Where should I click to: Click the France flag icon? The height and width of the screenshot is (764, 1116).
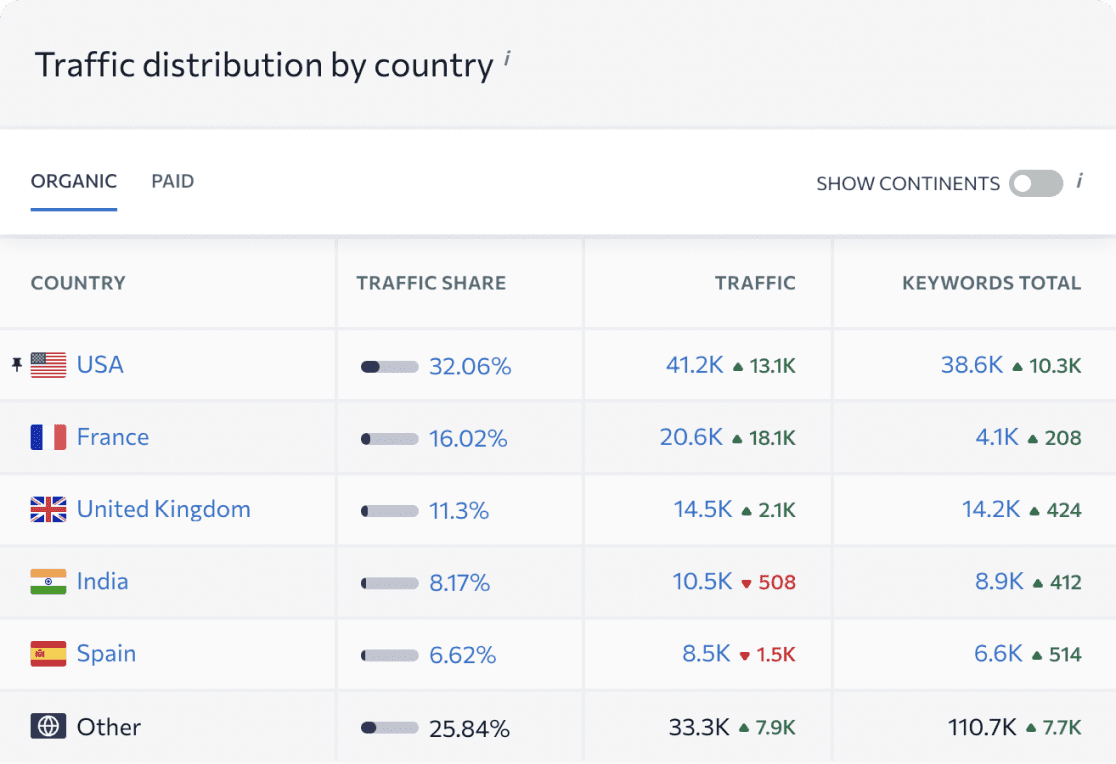pos(48,437)
